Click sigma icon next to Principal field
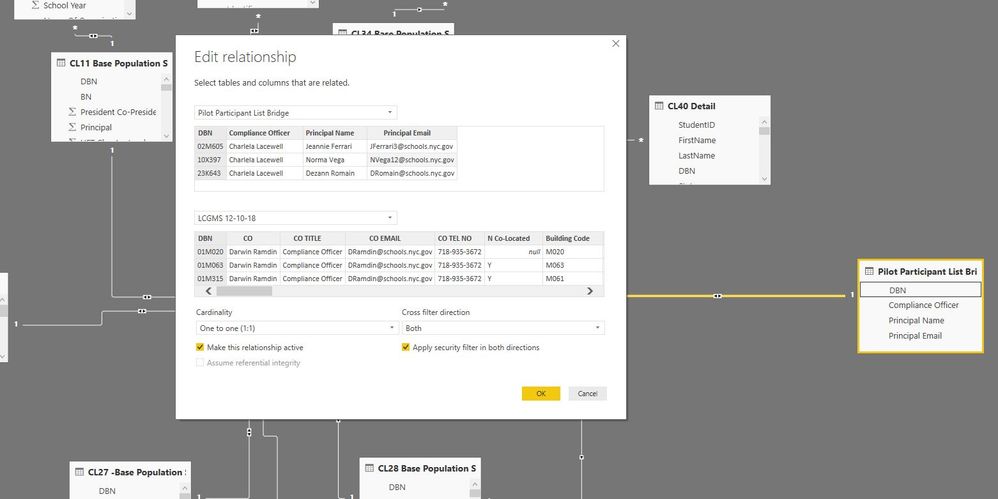Image resolution: width=998 pixels, height=499 pixels. pyautogui.click(x=72, y=127)
